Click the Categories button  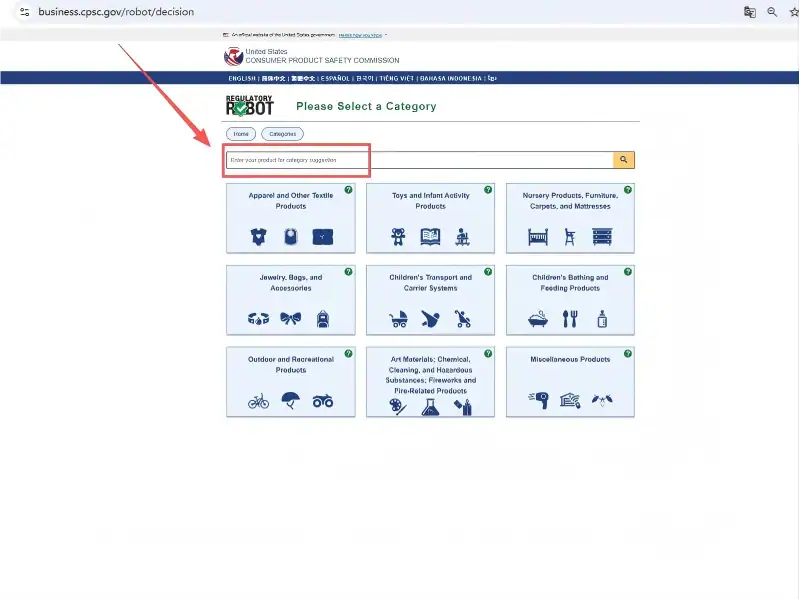point(282,134)
